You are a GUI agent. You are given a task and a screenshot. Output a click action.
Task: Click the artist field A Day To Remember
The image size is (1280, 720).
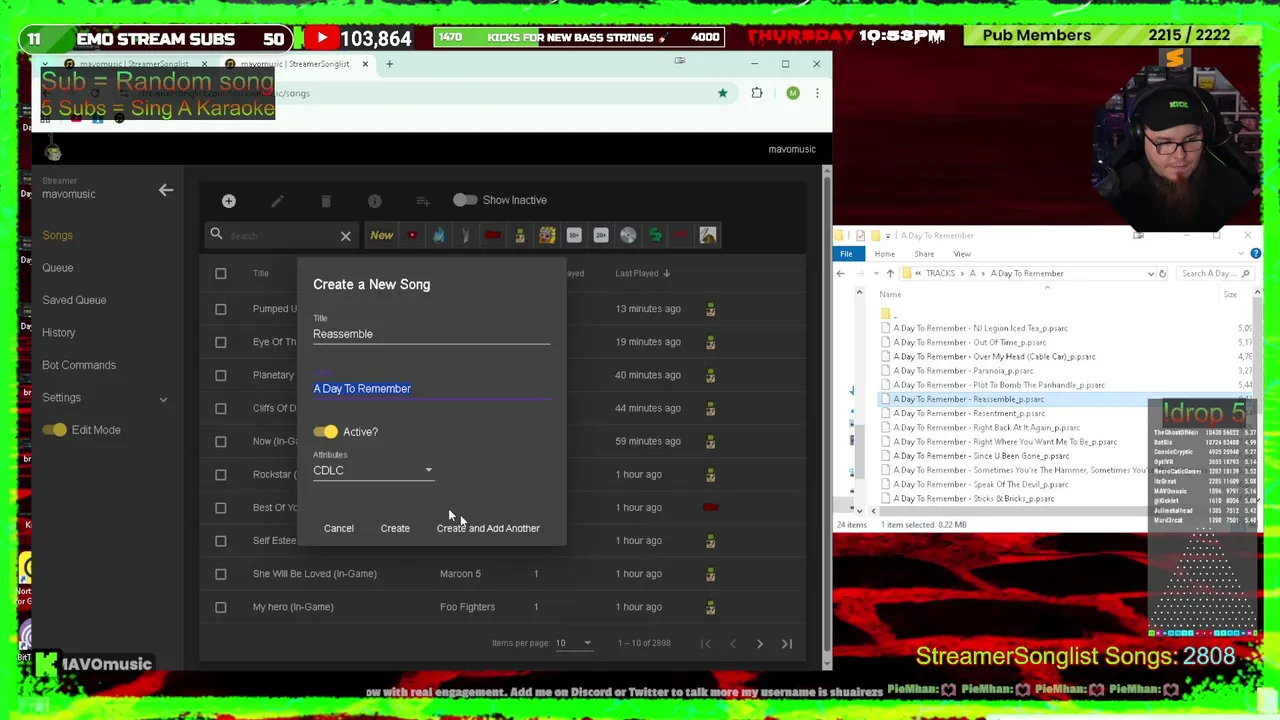[x=431, y=388]
